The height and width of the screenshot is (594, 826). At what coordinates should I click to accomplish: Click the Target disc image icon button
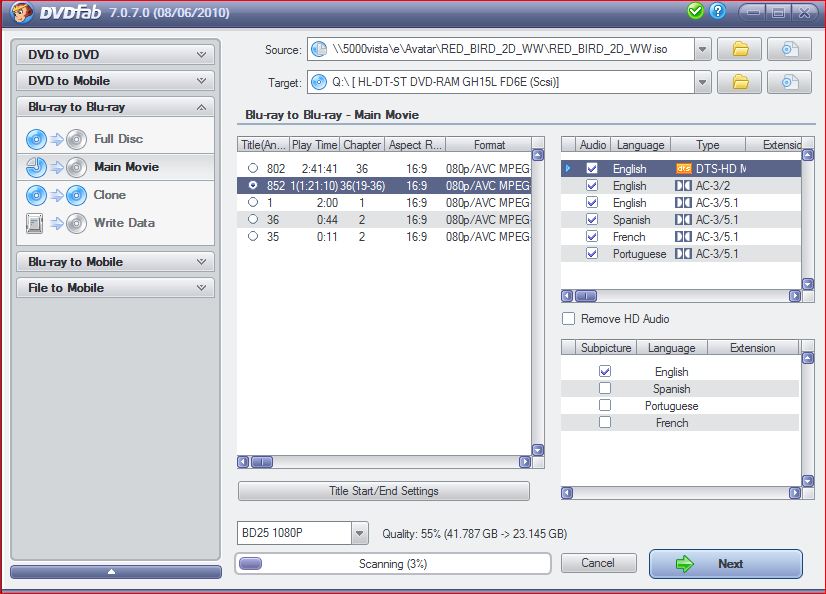click(790, 81)
